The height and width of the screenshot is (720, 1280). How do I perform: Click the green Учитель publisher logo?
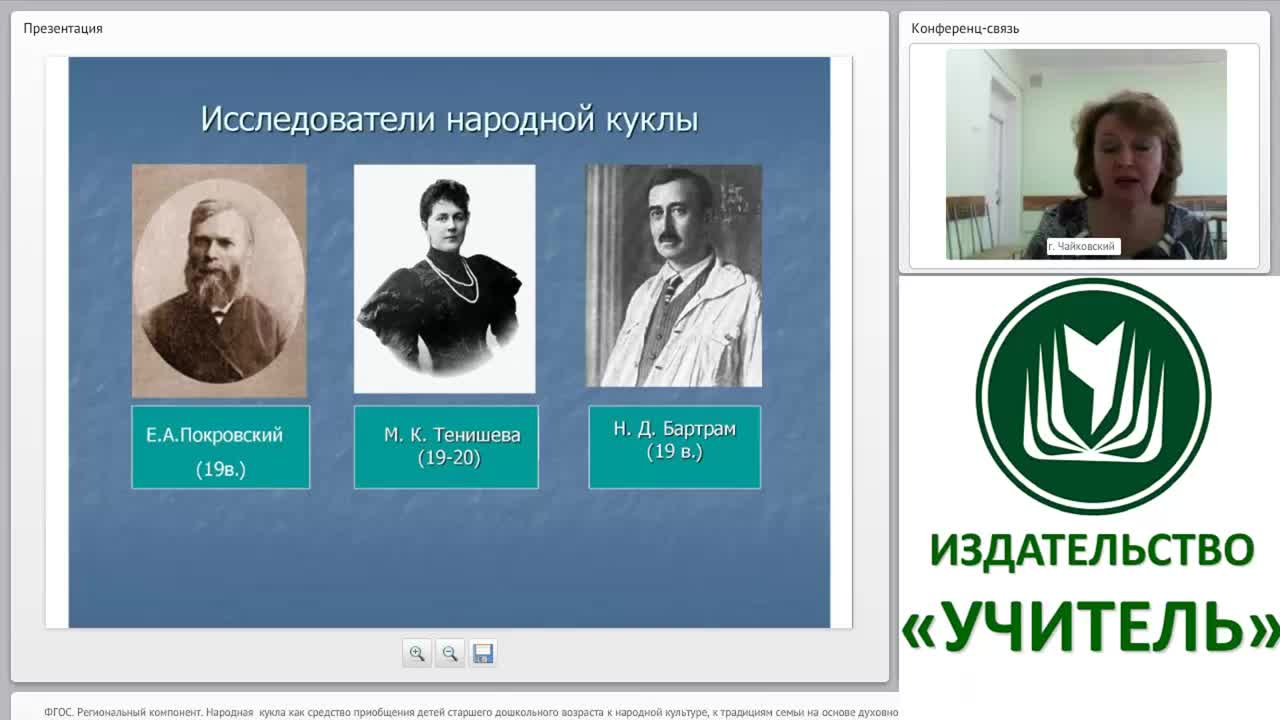tap(1094, 396)
